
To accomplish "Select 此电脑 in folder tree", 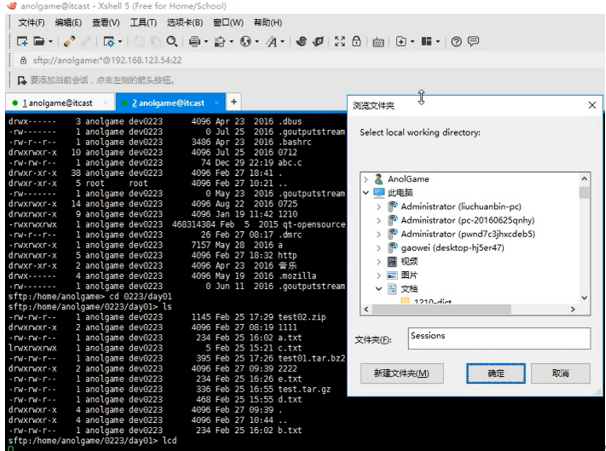I will pos(400,192).
